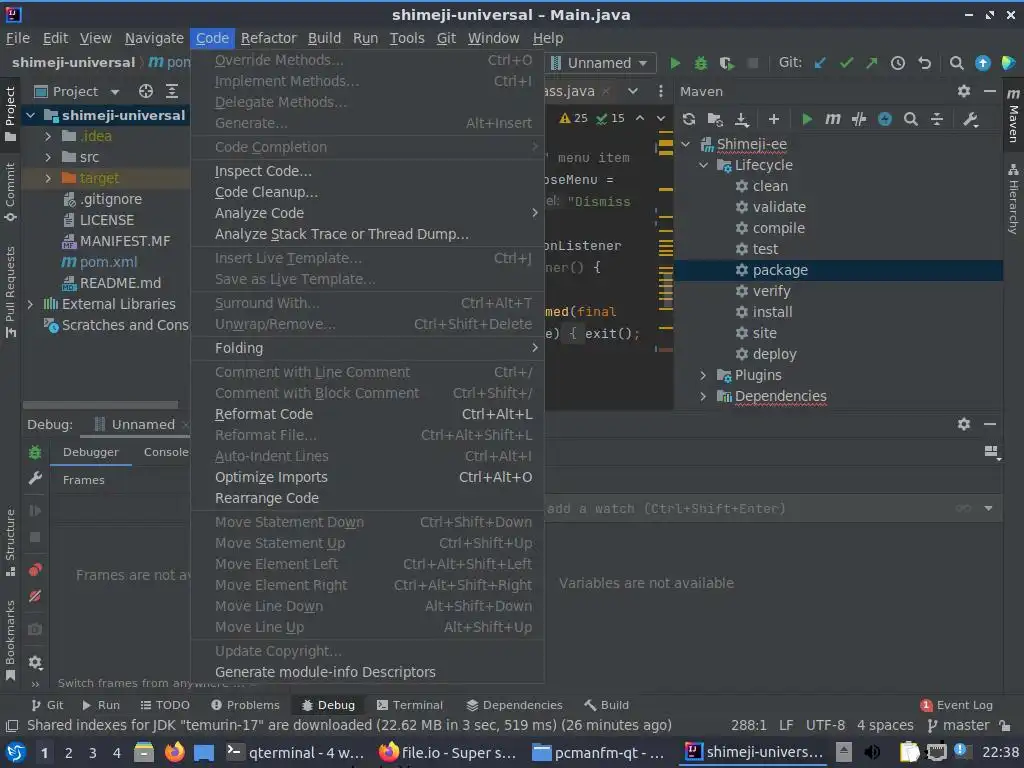Open the Unnamed run configuration dropdown
The height and width of the screenshot is (768, 1024).
[601, 63]
